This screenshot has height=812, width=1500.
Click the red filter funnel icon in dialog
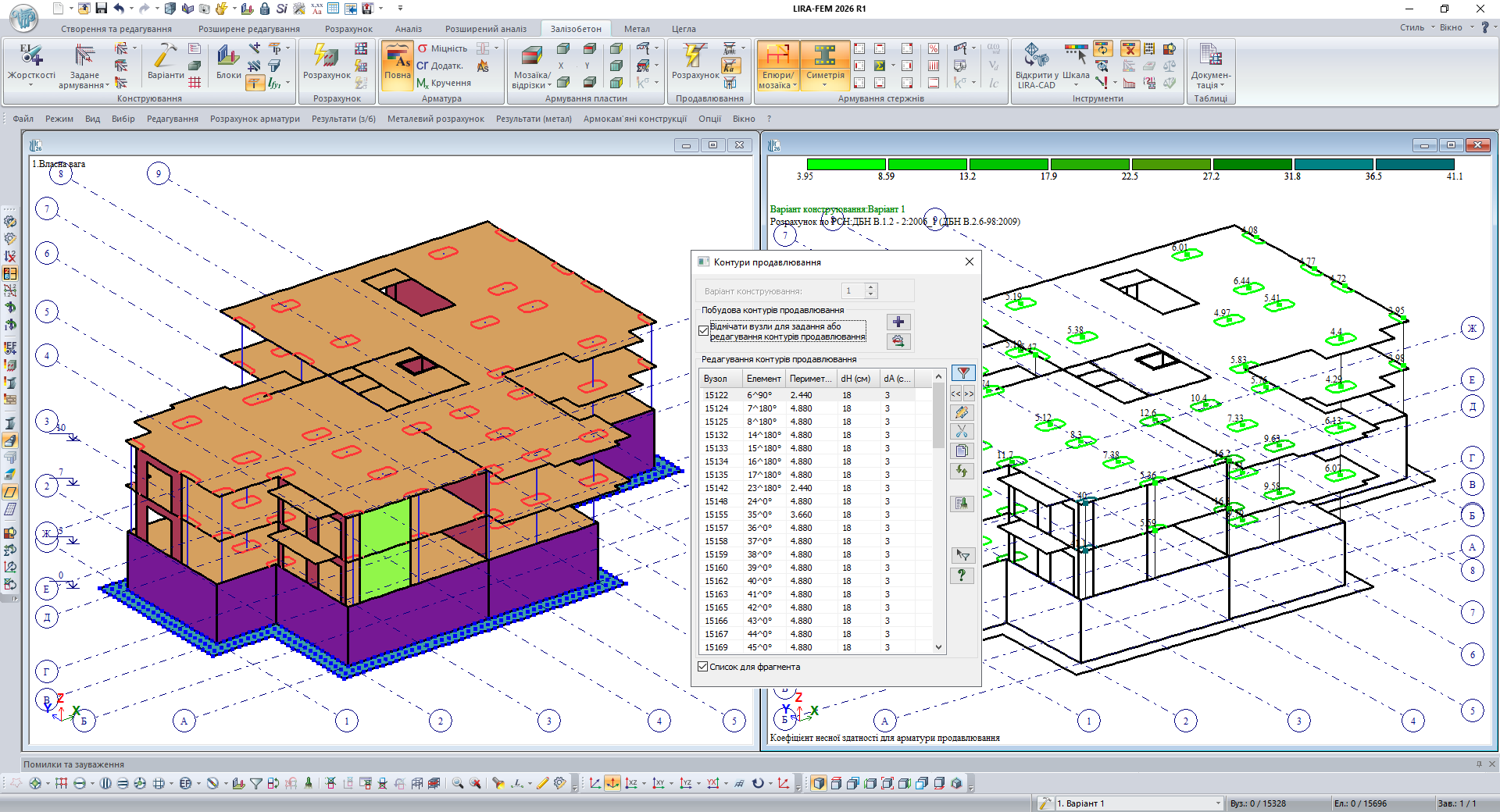963,373
